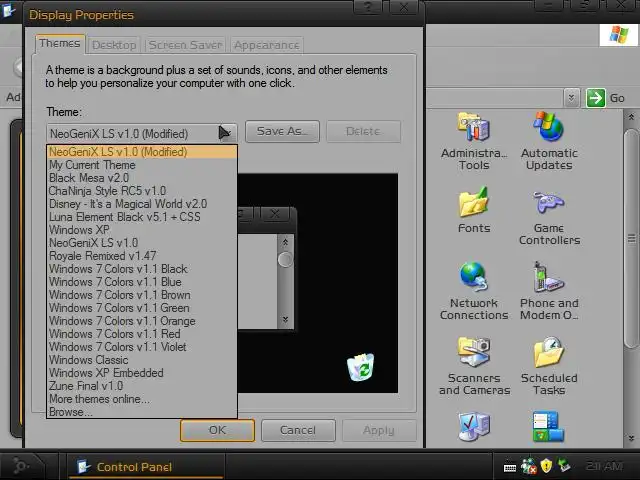640x480 pixels.
Task: Open the taskbar and Start menu icon in Control Panel
Action: click(549, 427)
